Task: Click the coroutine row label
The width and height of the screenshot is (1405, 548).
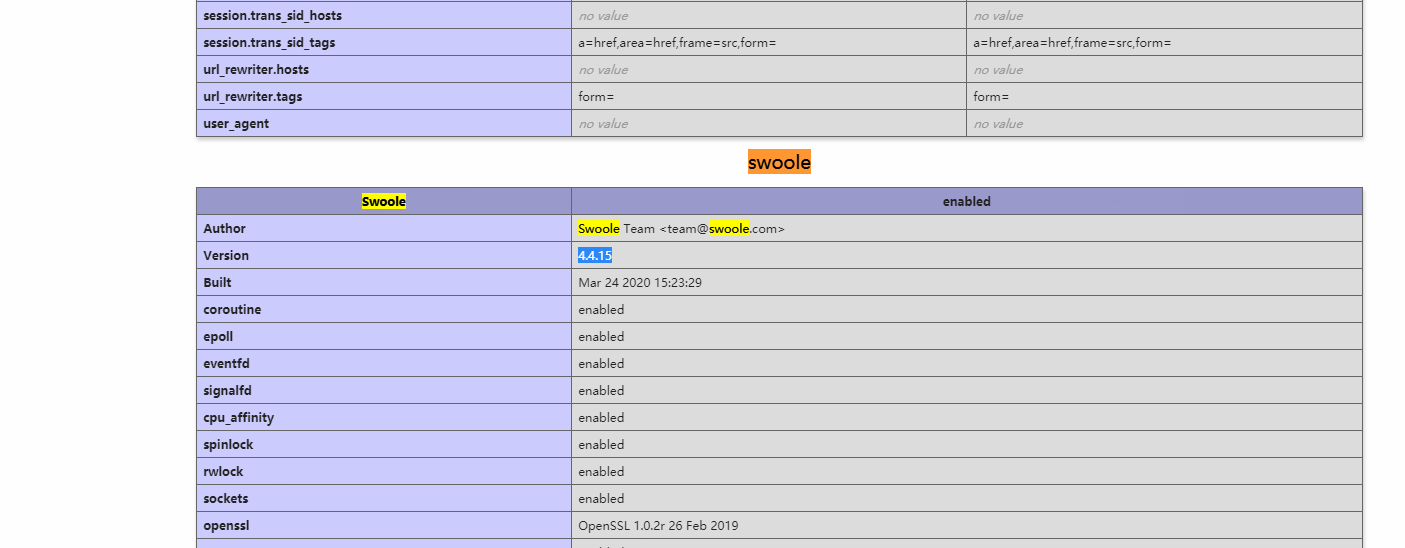Action: (232, 309)
